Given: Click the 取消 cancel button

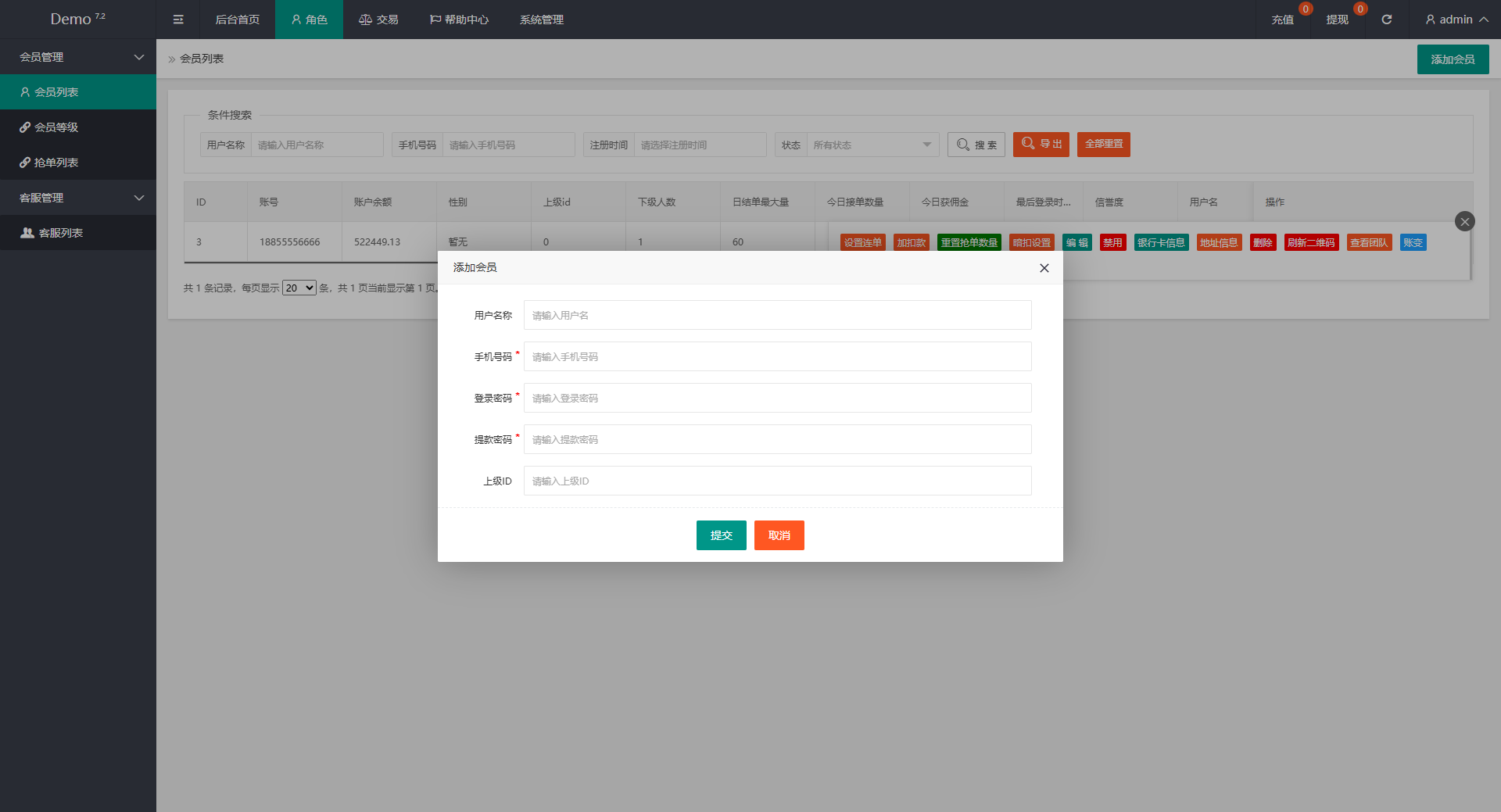Looking at the screenshot, I should pos(779,535).
